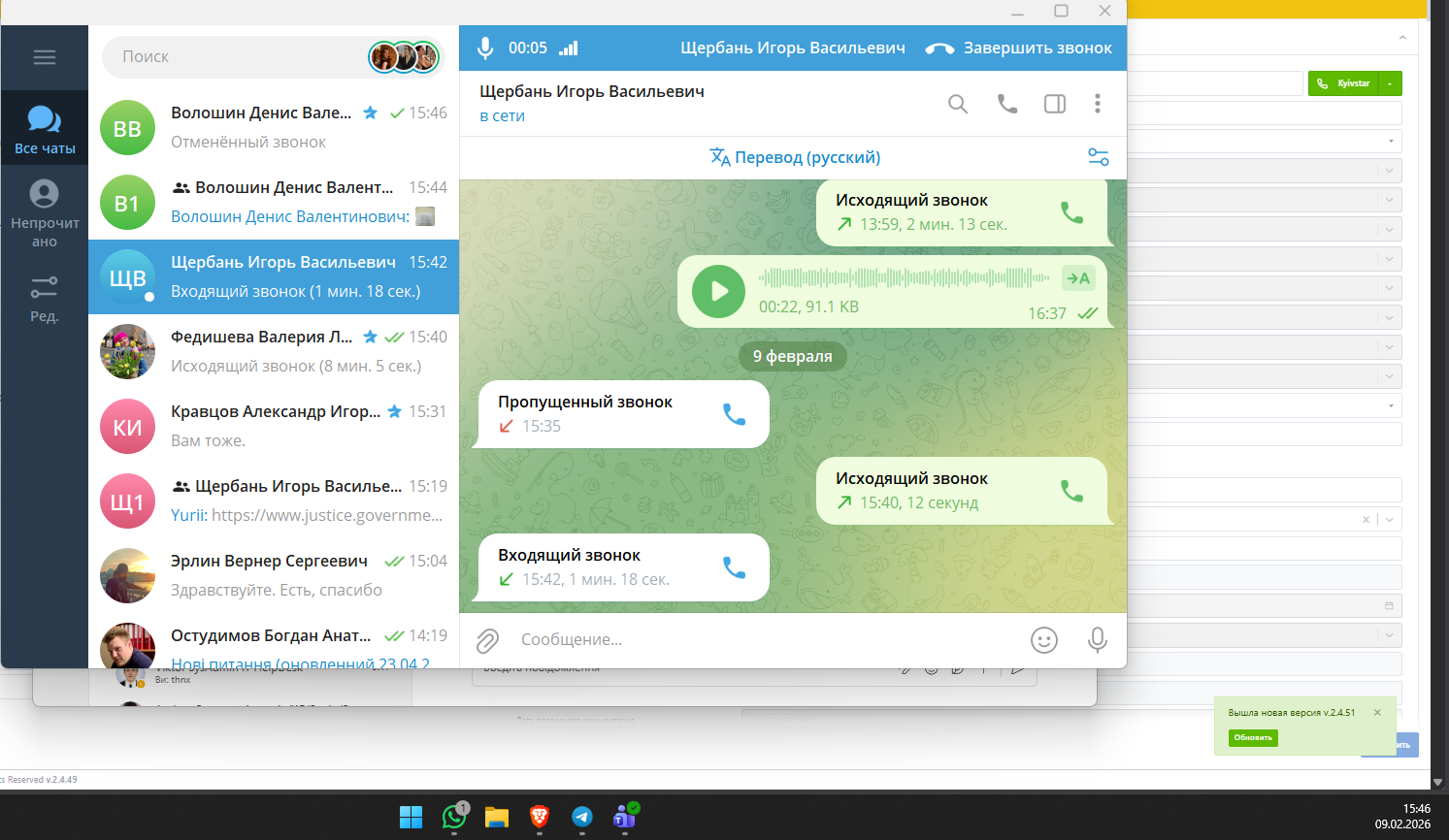Open the emoji picker
The image size is (1449, 840).
click(x=1044, y=640)
